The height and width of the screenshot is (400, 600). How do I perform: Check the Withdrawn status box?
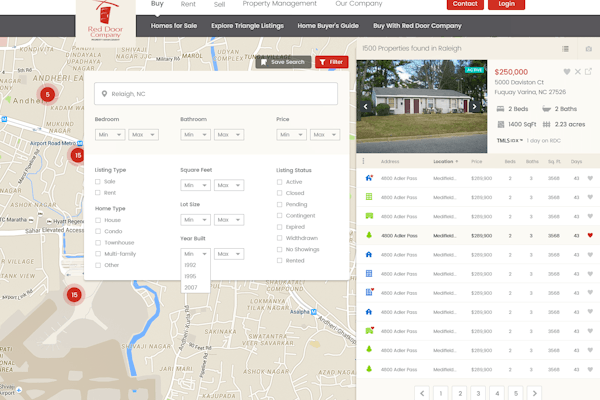[x=279, y=238]
